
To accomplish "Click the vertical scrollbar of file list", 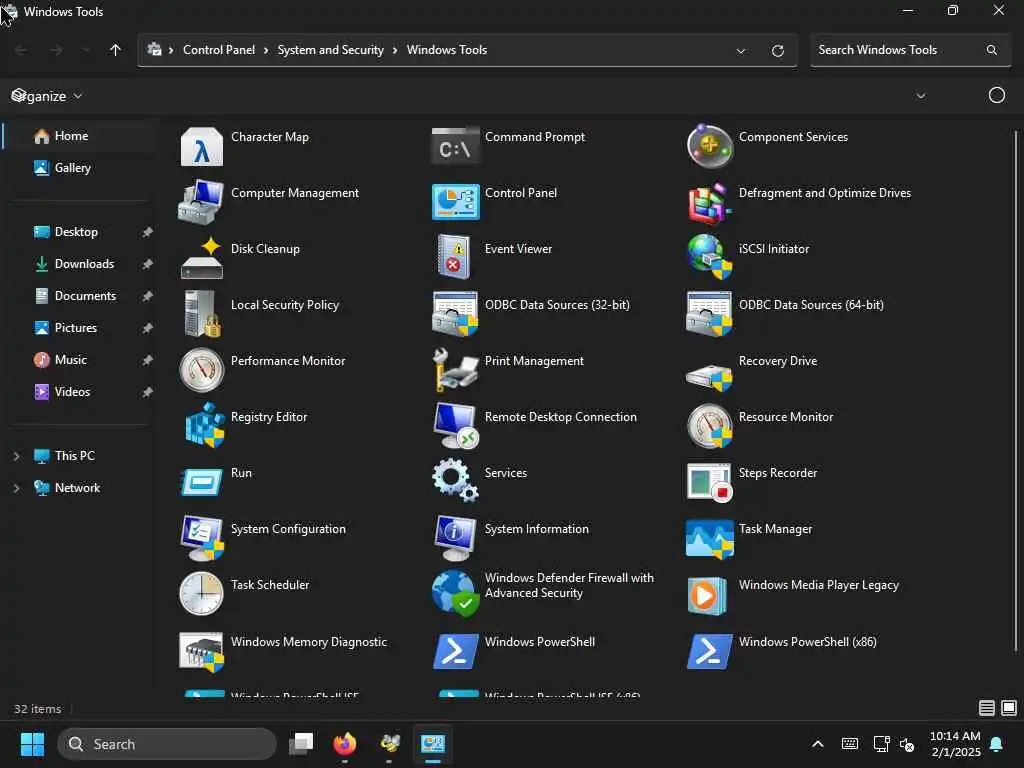I will [1016, 391].
